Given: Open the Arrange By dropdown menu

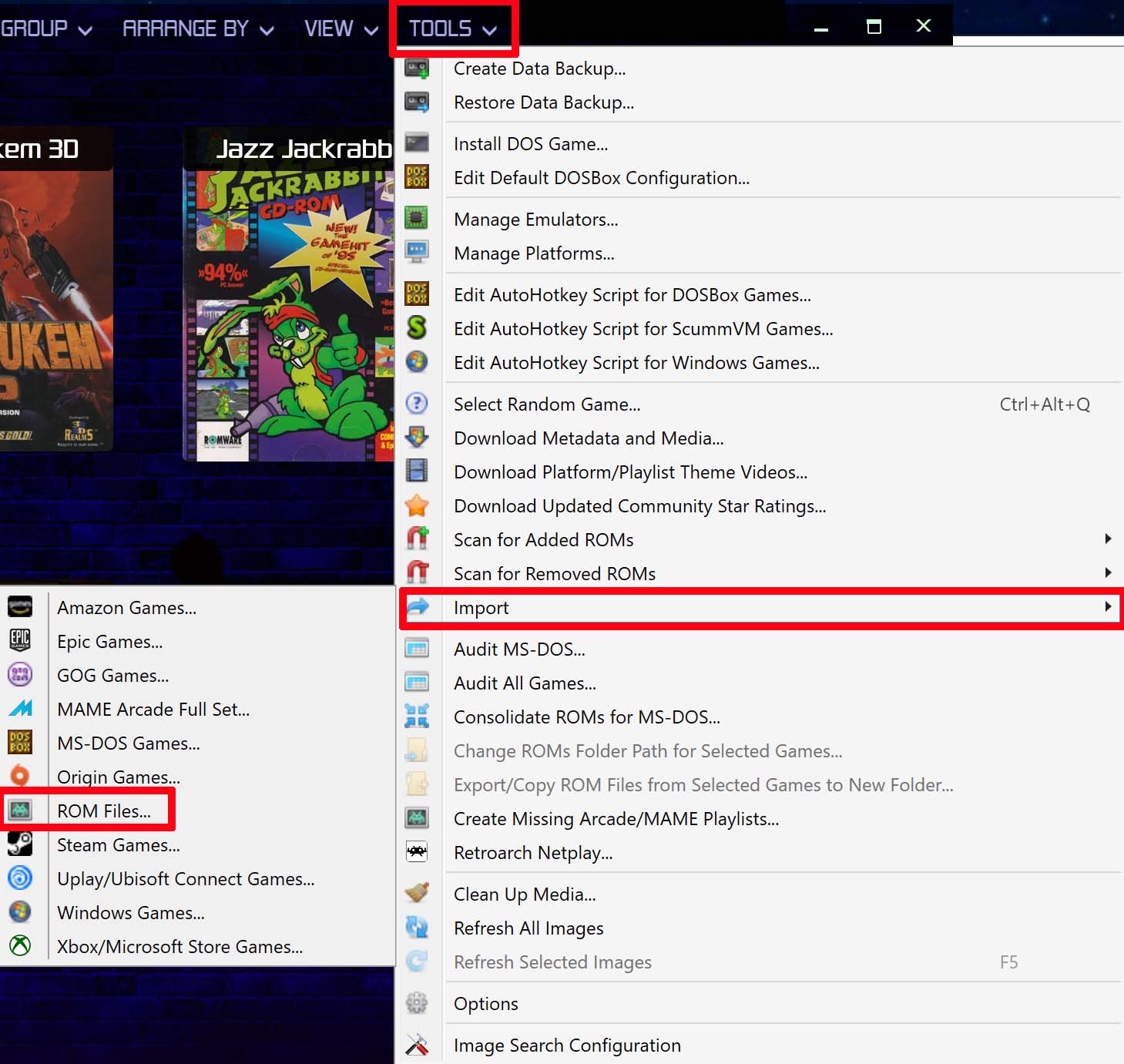Looking at the screenshot, I should [x=198, y=29].
